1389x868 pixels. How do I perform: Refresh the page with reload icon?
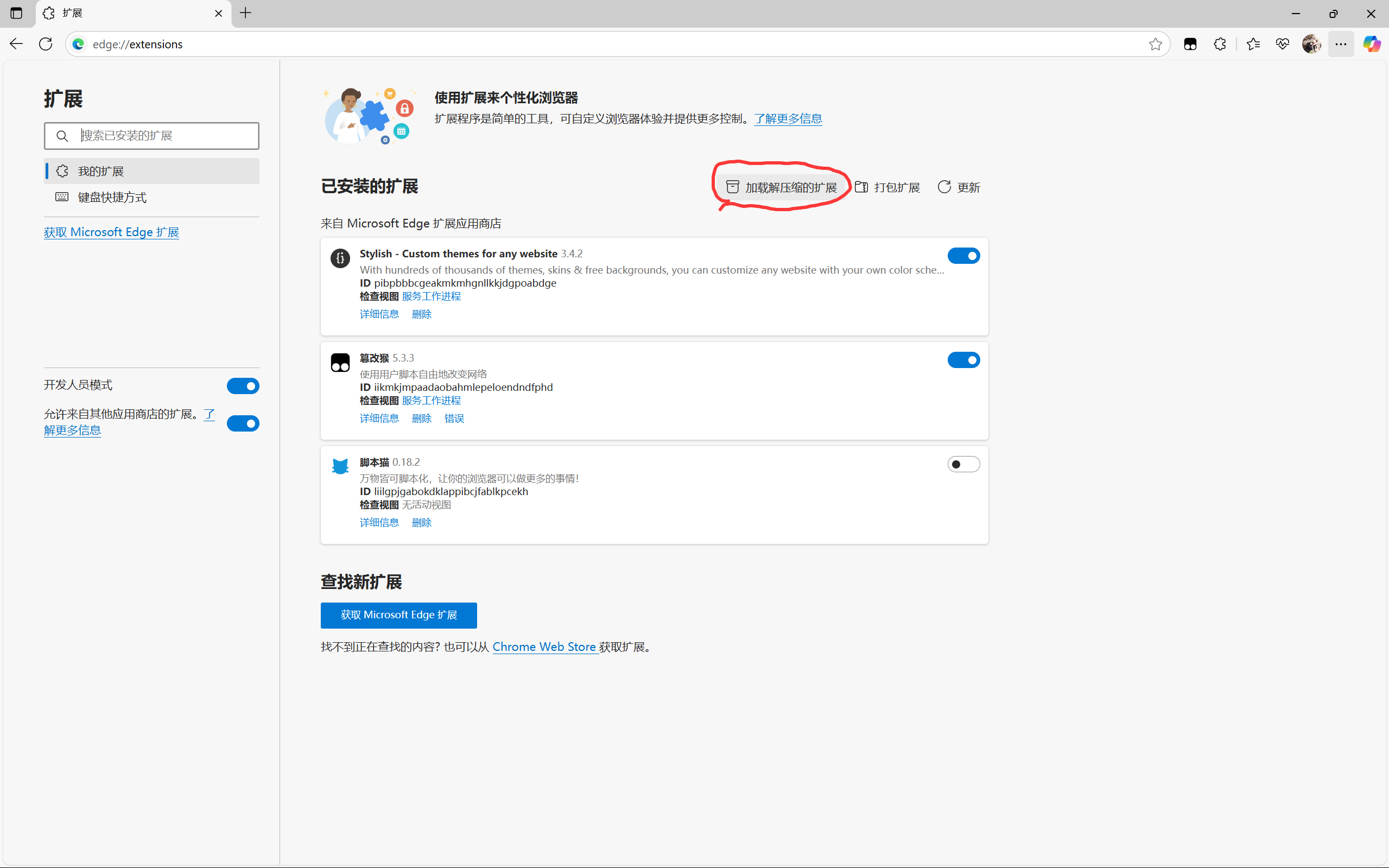[46, 44]
